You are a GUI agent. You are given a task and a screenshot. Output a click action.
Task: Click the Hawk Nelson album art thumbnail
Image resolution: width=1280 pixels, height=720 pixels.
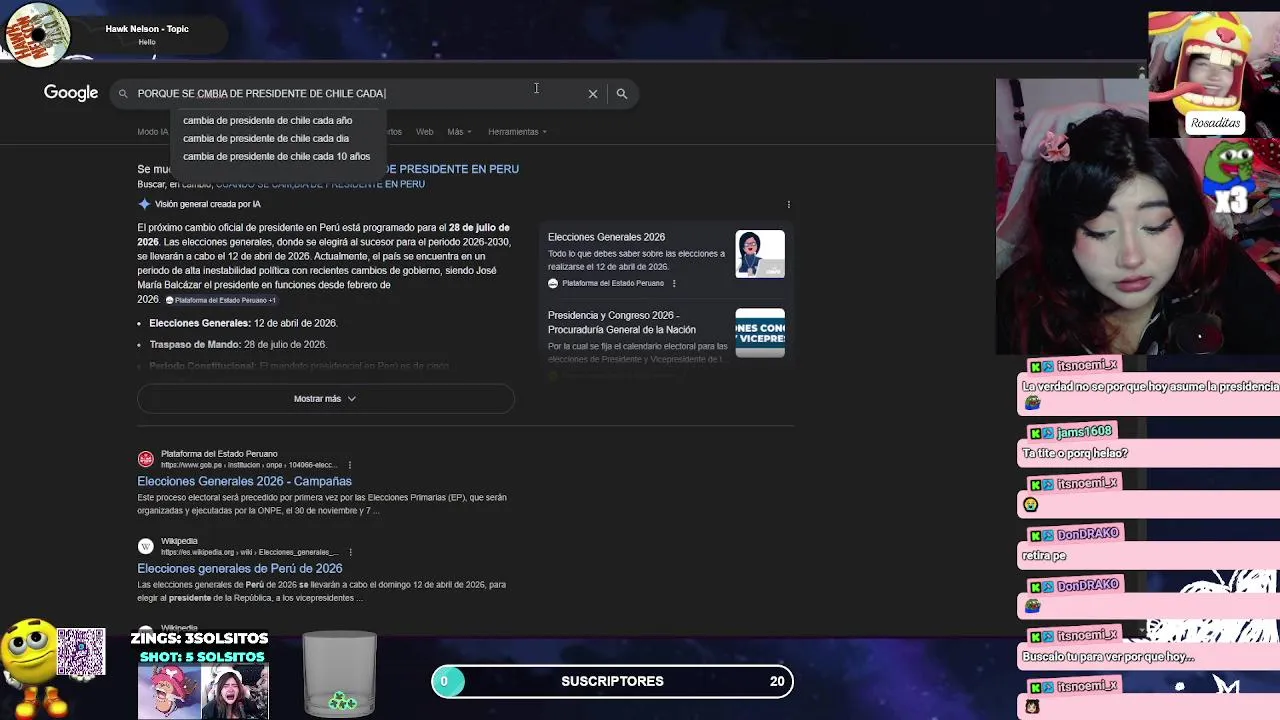pyautogui.click(x=37, y=34)
